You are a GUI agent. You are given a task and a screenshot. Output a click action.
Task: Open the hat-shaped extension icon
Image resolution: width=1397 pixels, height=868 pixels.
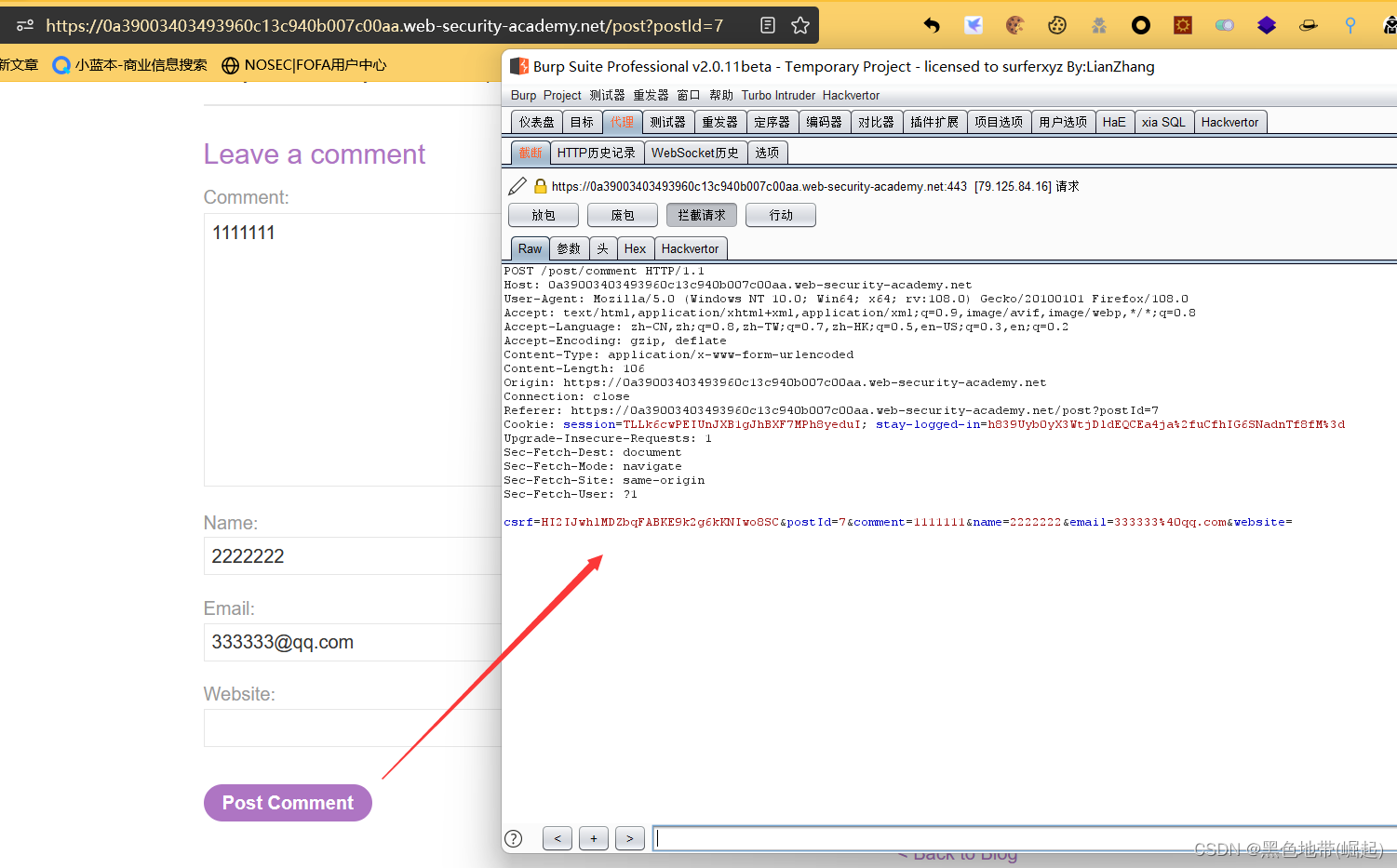(x=1309, y=25)
